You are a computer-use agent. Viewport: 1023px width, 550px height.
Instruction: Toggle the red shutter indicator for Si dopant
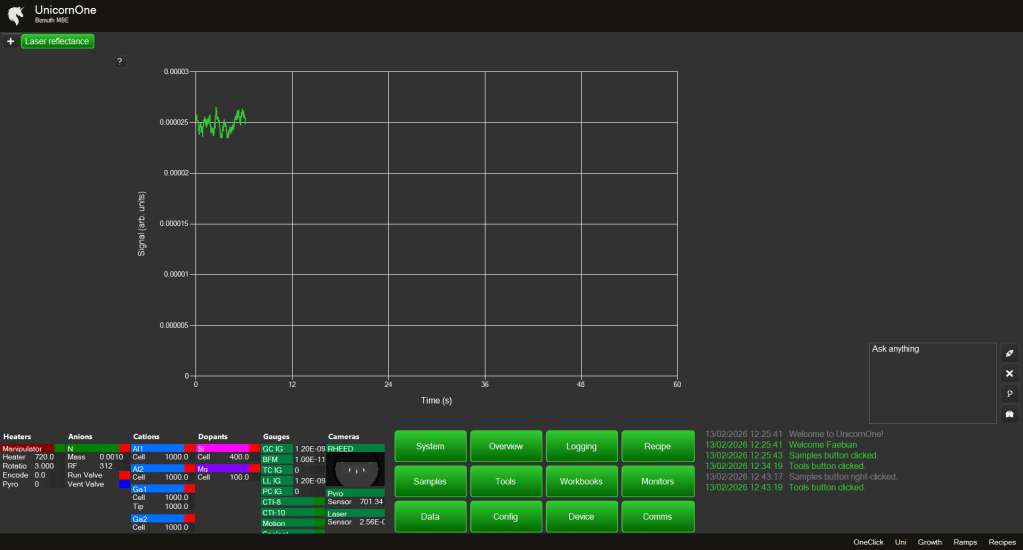[255, 448]
